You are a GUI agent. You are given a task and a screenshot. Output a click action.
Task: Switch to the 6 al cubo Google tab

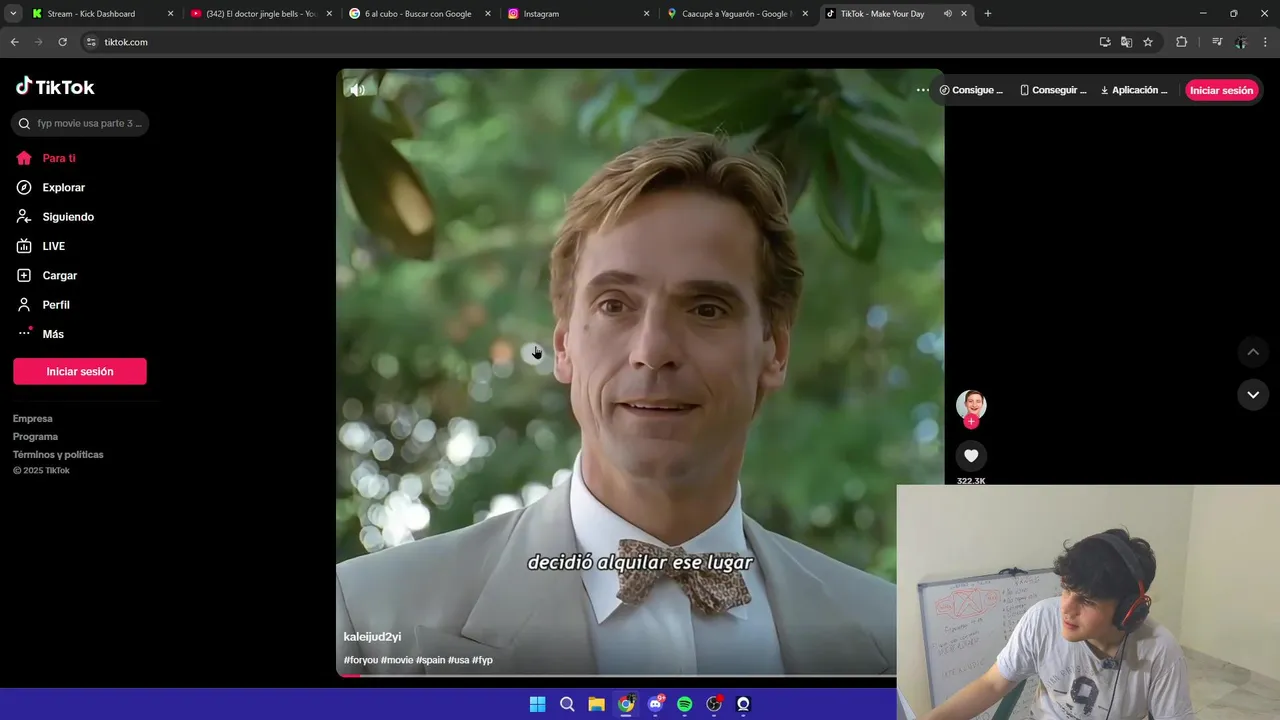[x=418, y=14]
